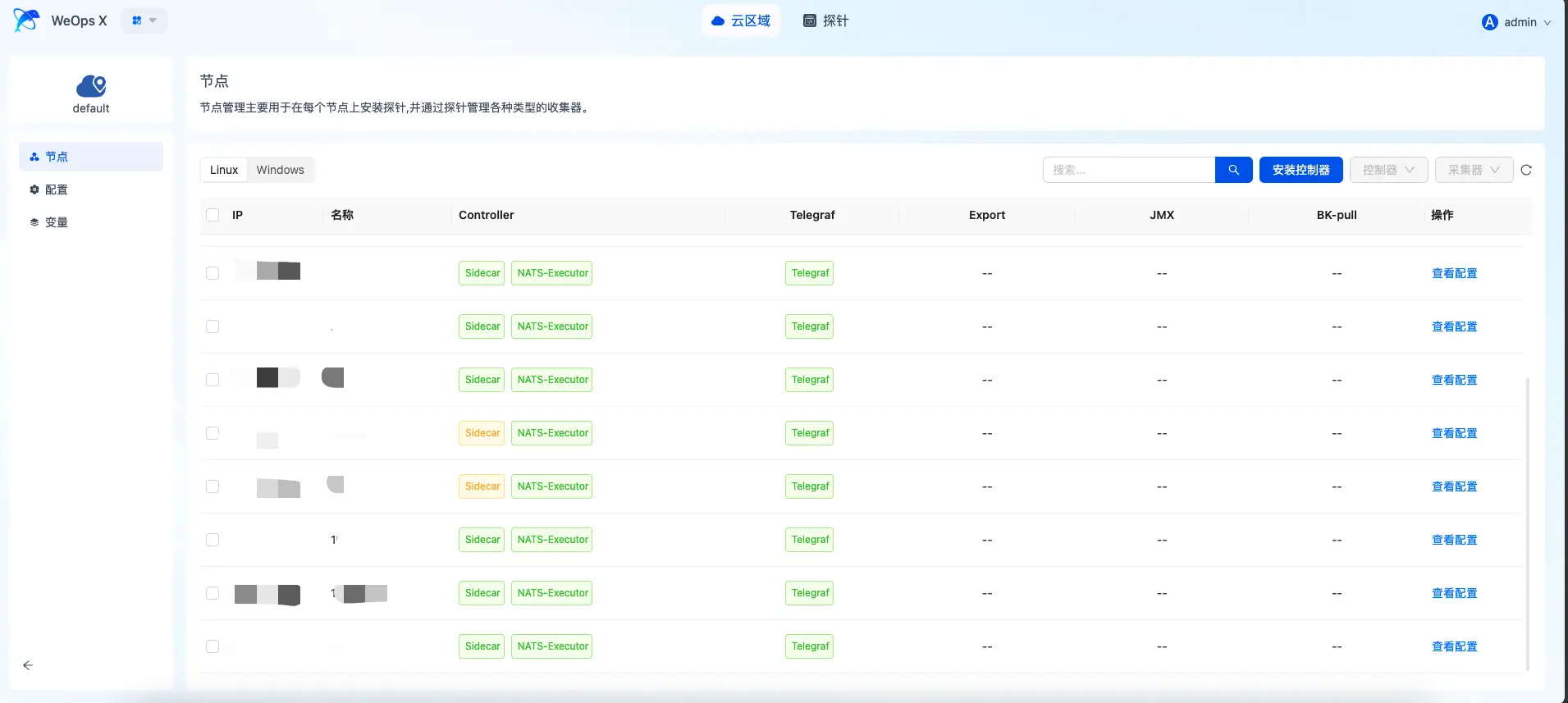The width and height of the screenshot is (1568, 703).
Task: Open 变量 in the sidebar
Action: [91, 222]
